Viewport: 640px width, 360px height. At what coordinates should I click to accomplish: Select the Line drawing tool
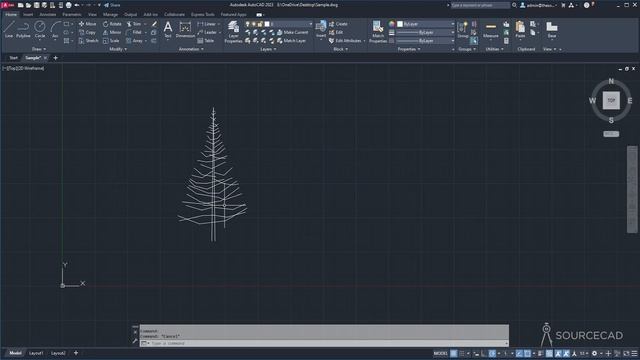click(x=9, y=30)
